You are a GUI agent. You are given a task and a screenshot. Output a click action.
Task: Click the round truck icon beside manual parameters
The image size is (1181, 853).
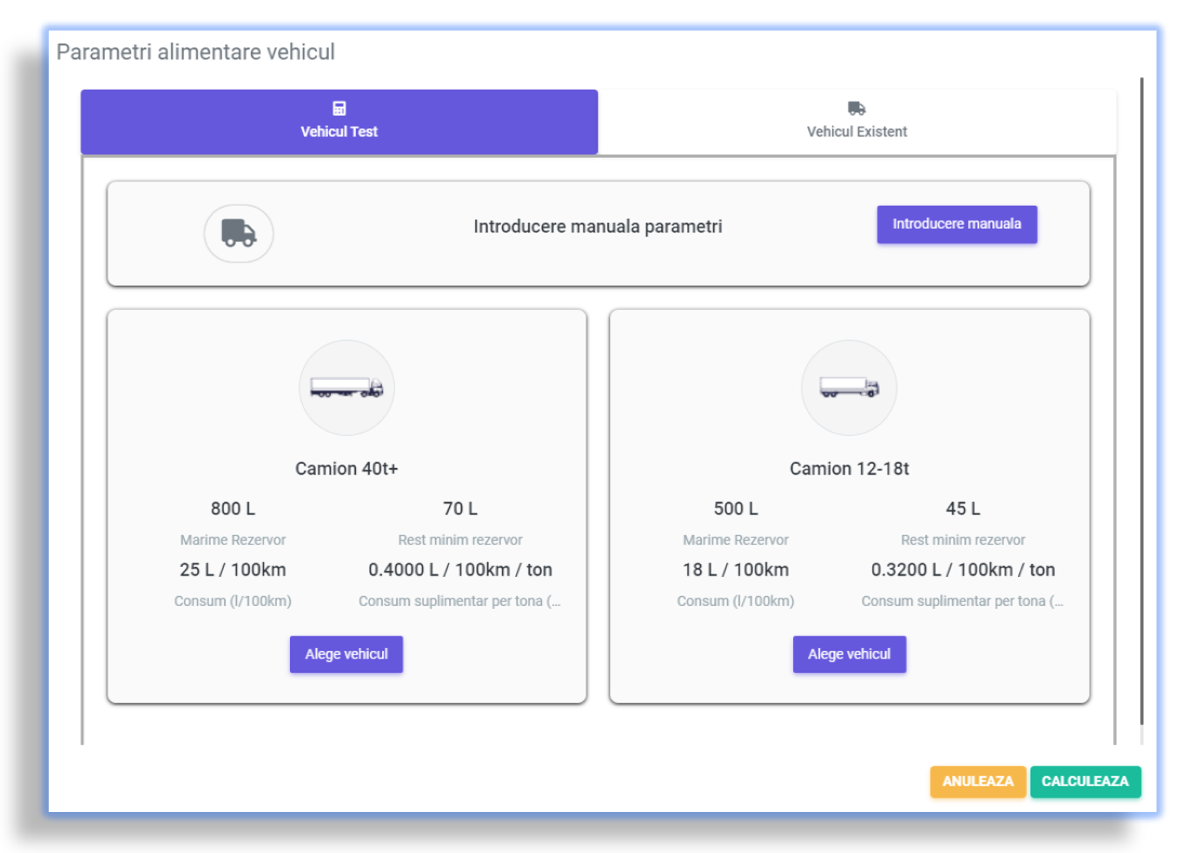click(239, 234)
